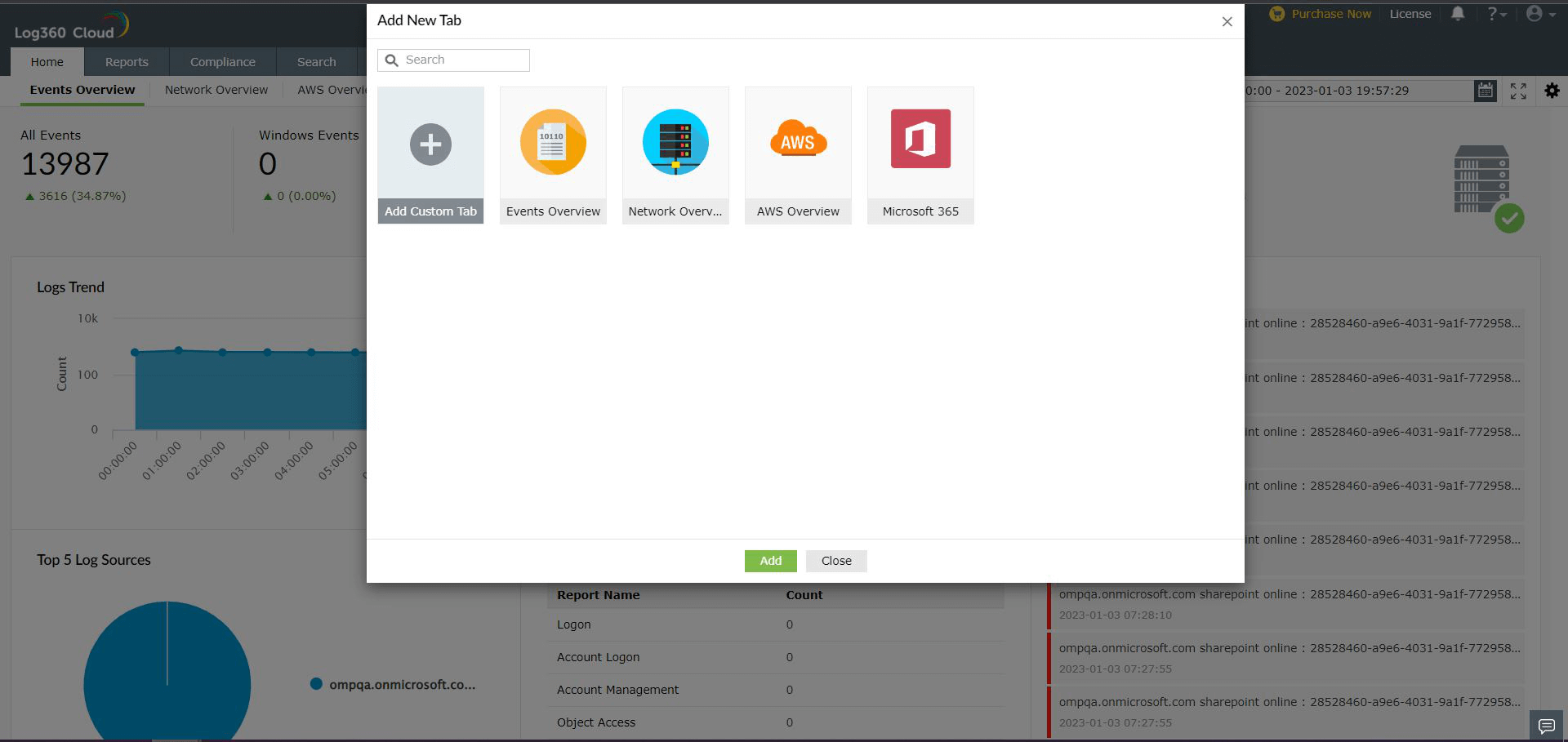Open the calendar date picker icon
Screen dimensions: 1568x742
point(1486,91)
